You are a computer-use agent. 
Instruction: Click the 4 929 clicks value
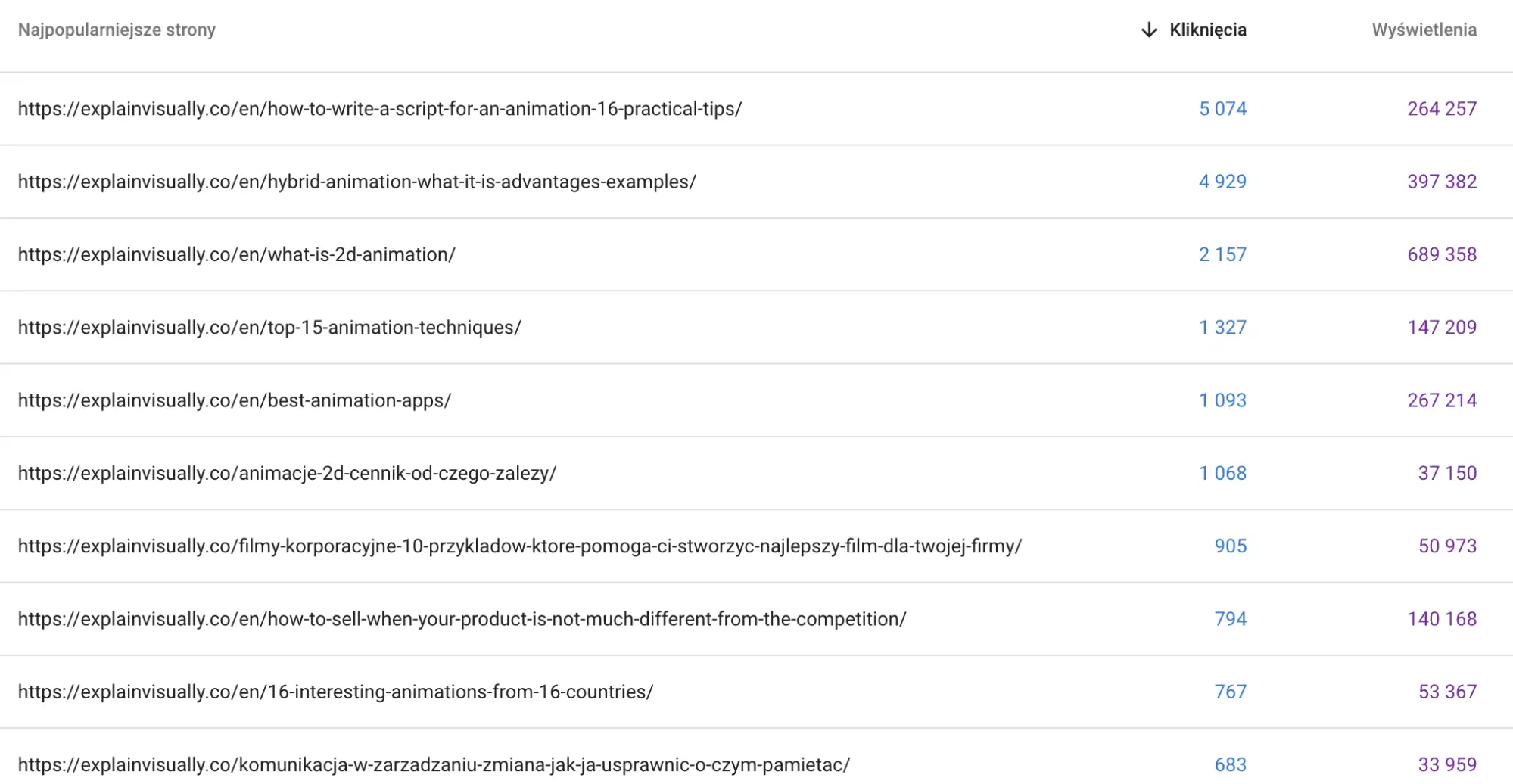tap(1222, 182)
